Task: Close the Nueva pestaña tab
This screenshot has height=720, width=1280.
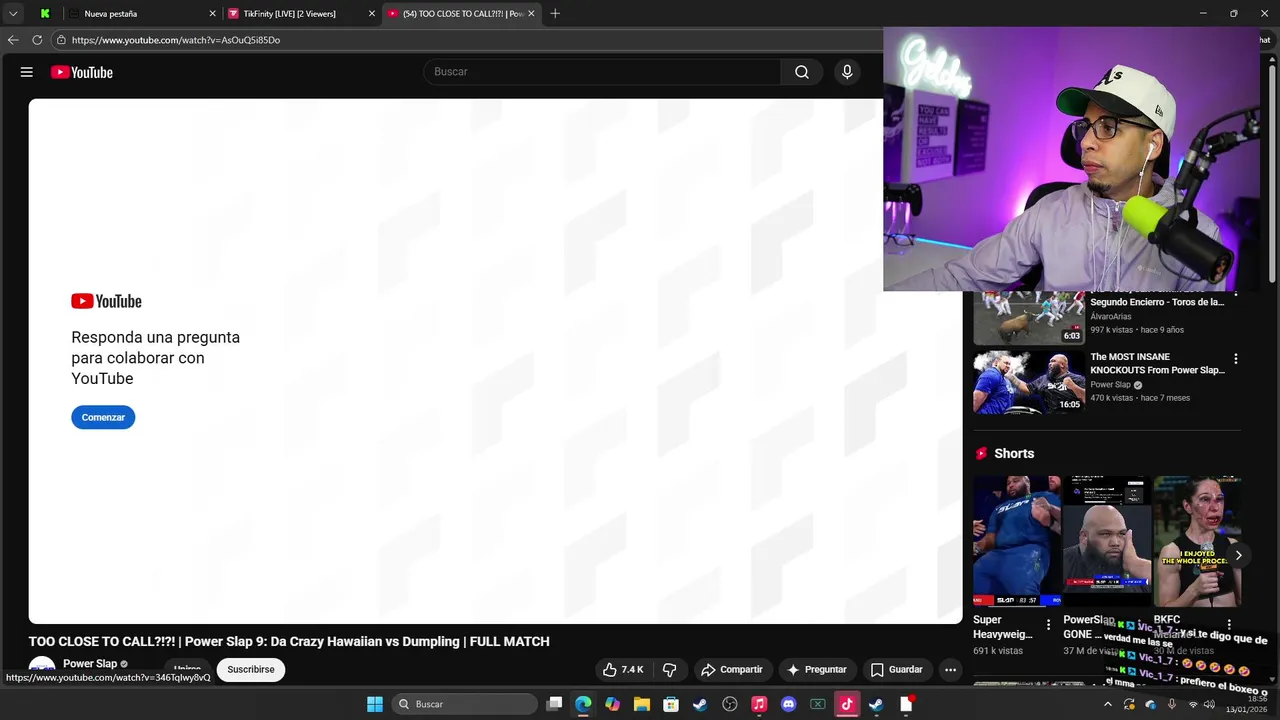Action: pos(212,13)
